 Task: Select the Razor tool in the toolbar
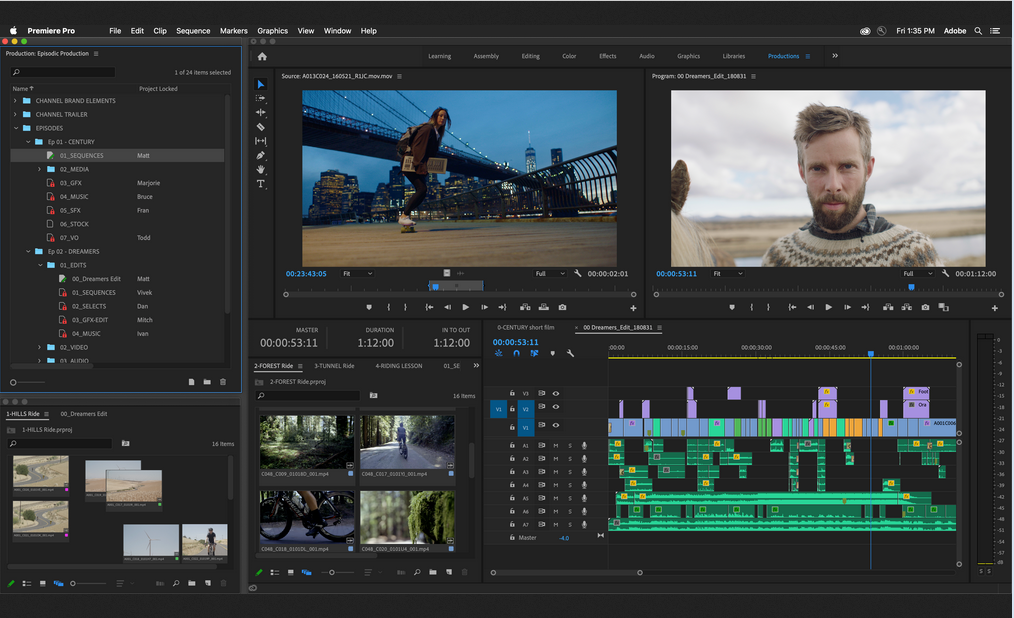261,127
